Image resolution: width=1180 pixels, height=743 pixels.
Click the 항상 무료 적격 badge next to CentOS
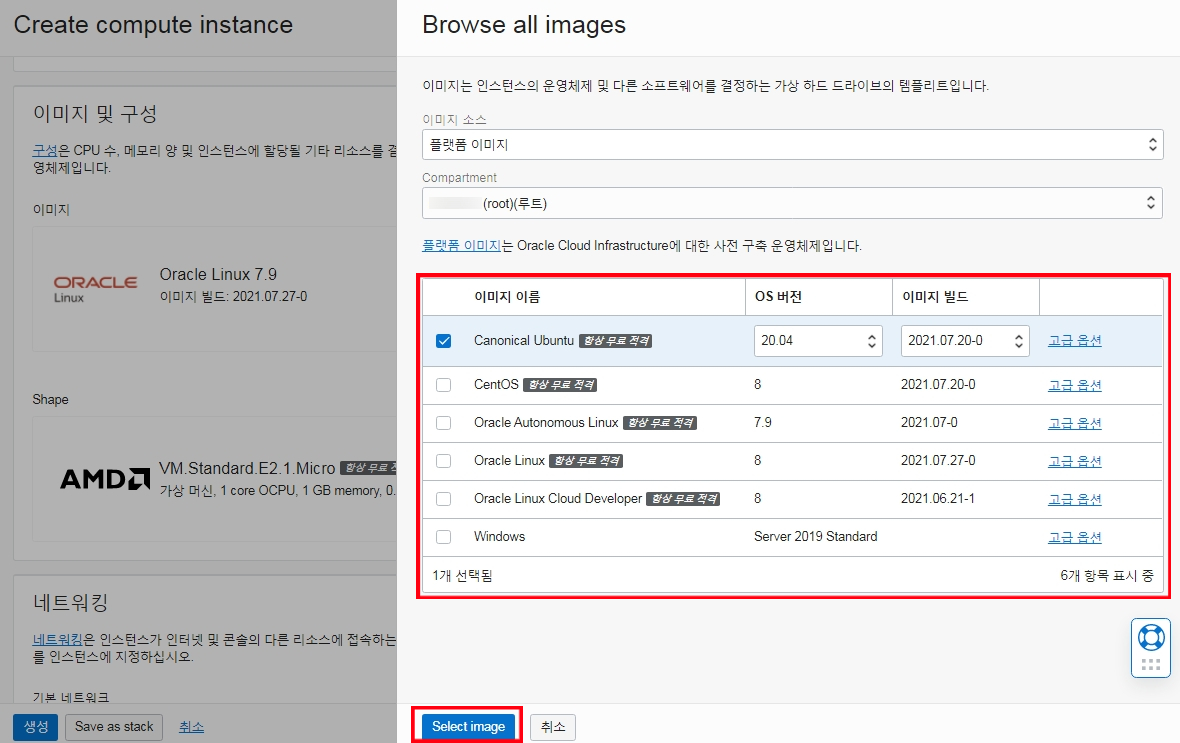[560, 385]
